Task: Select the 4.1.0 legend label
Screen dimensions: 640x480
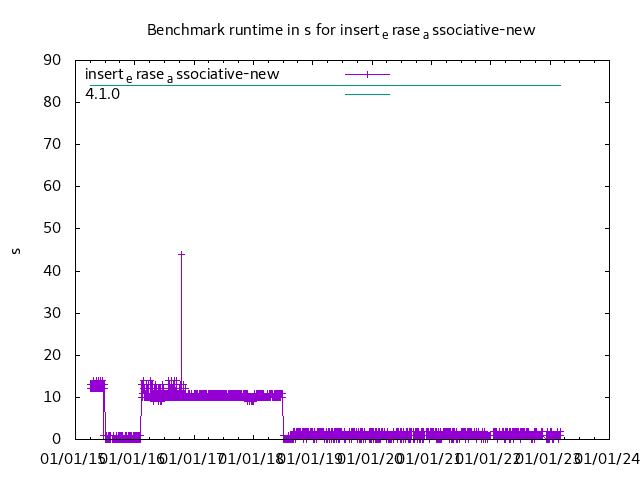Action: [102, 94]
